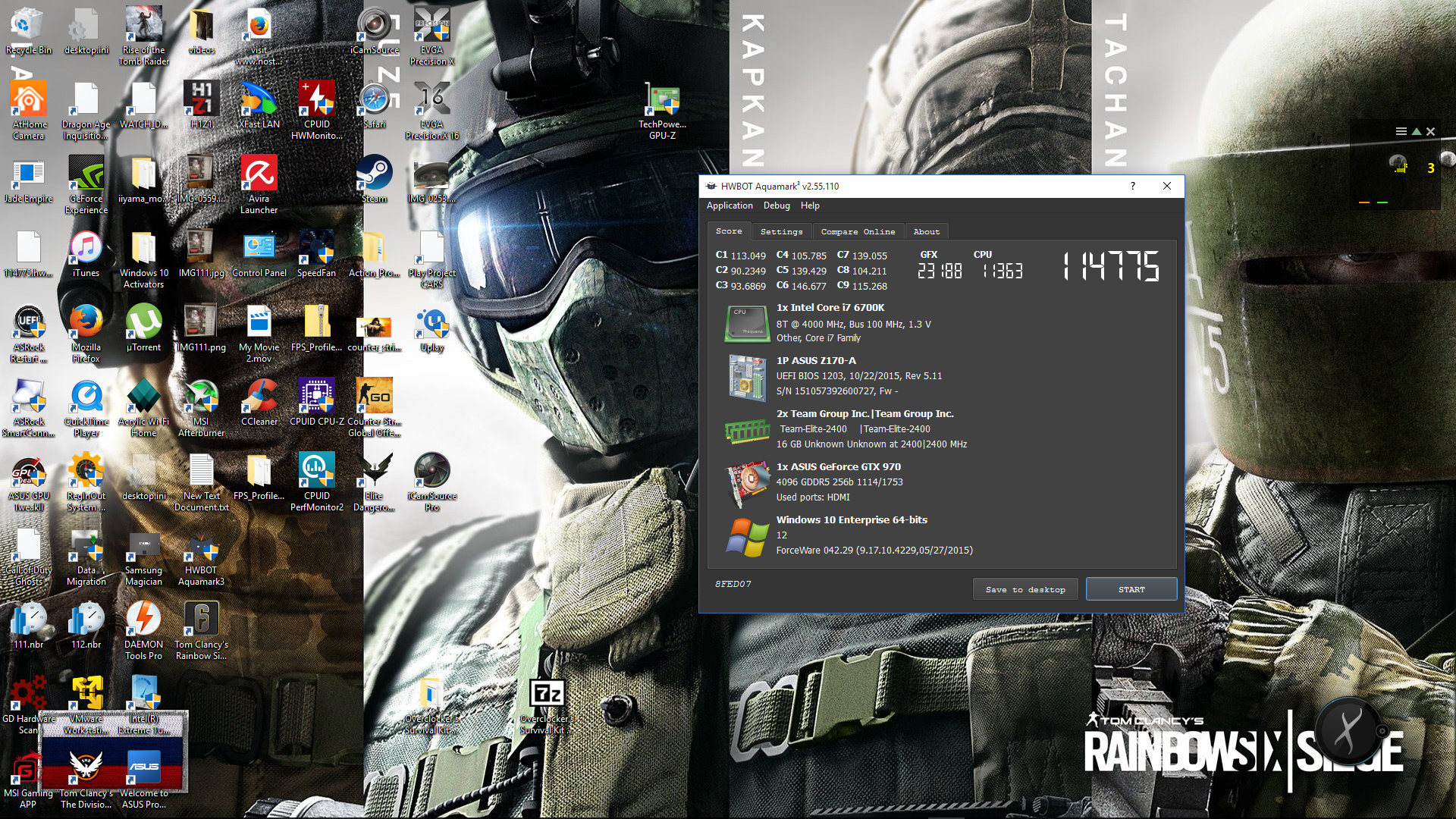
Task: Click the total score 114775
Action: pyautogui.click(x=1112, y=266)
